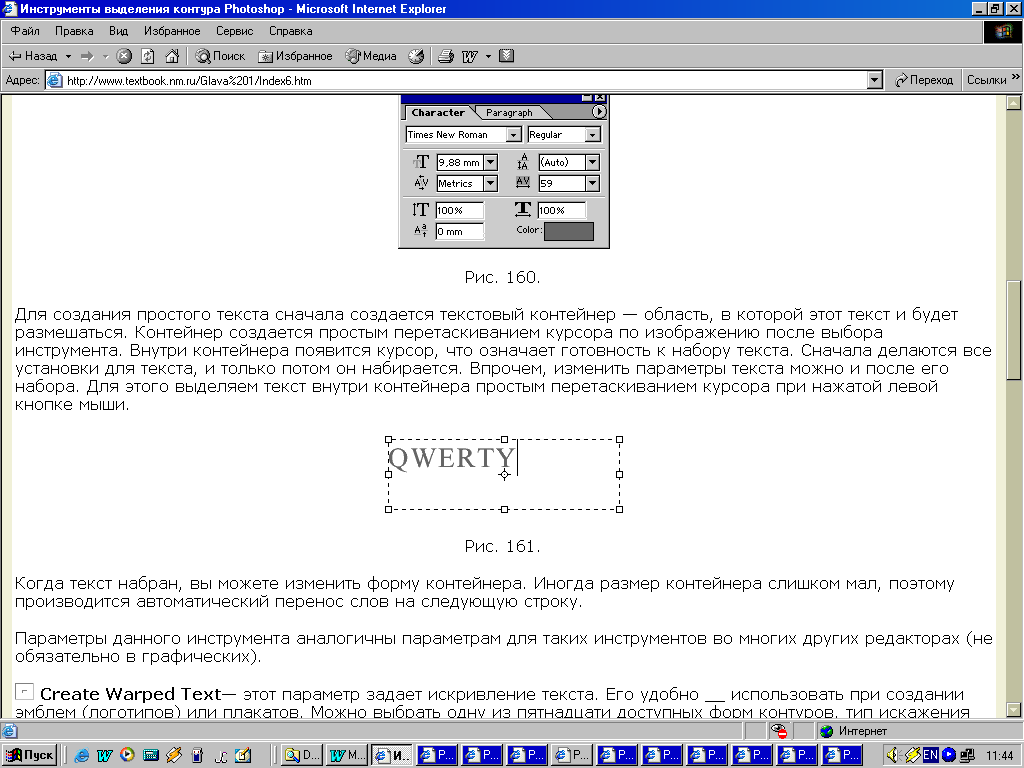Click the EN language indicator
This screenshot has width=1024, height=768.
pyautogui.click(x=931, y=756)
